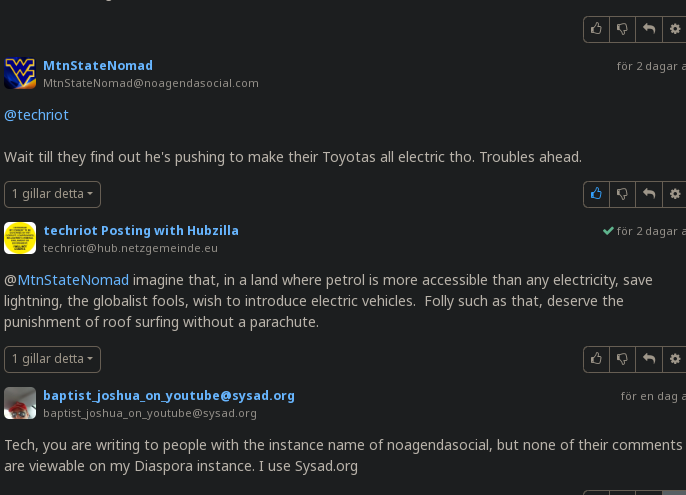This screenshot has height=495, width=686.
Task: Like MtnStateNomad's Toyota comment with thumbs-up
Action: (x=596, y=194)
